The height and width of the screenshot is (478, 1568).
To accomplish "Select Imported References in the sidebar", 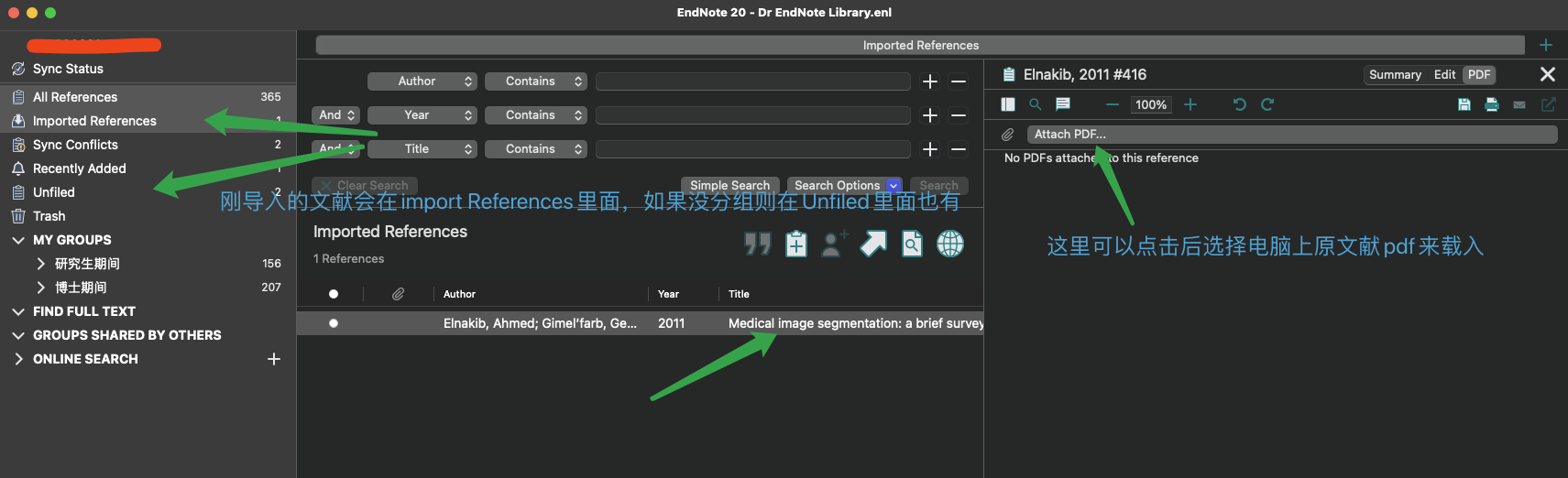I will point(148,121).
